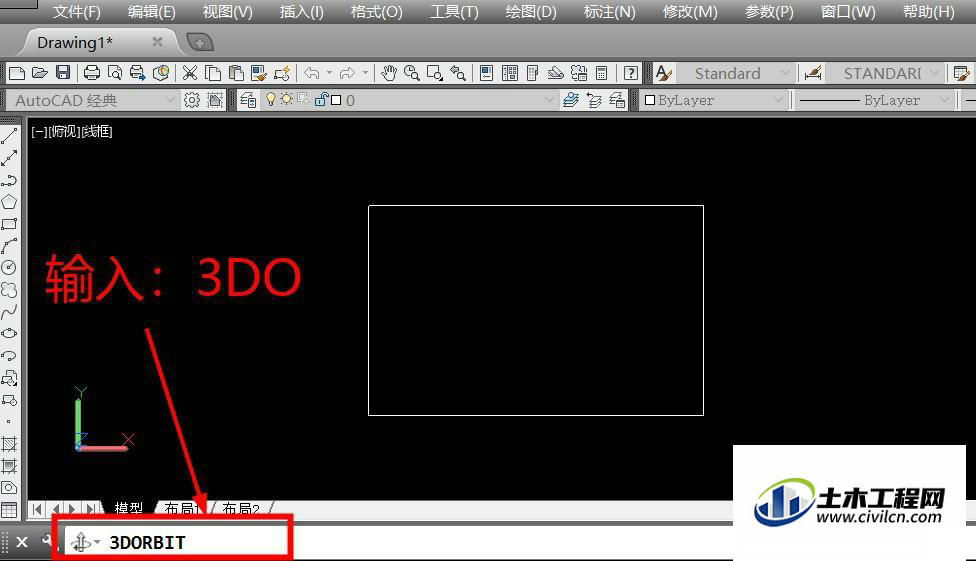
Task: Open the 编辑(E) menu
Action: point(151,11)
